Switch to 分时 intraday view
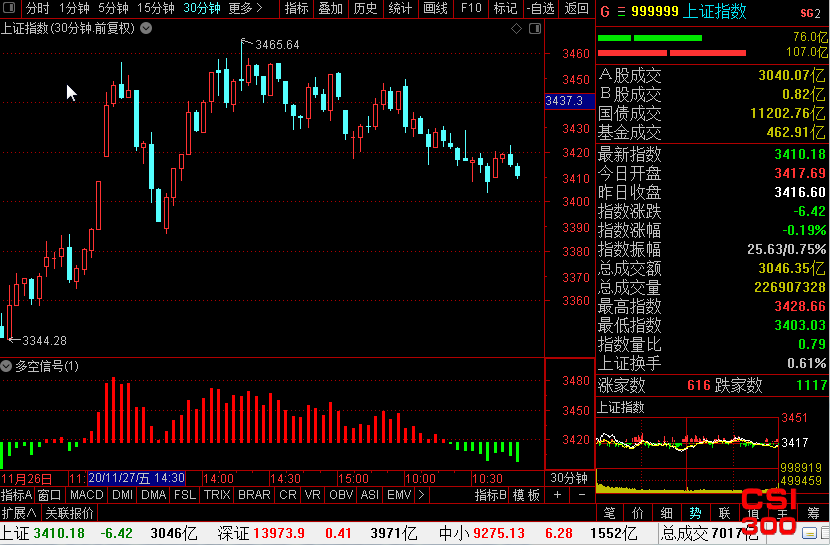The width and height of the screenshot is (830, 545). tap(37, 8)
